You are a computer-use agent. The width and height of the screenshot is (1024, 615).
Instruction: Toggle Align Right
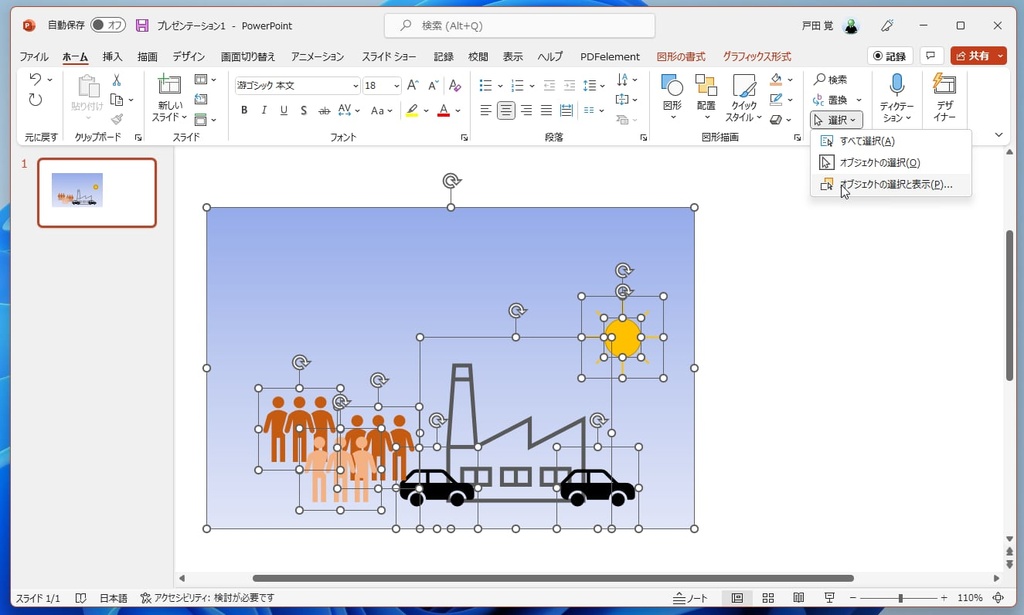[526, 110]
